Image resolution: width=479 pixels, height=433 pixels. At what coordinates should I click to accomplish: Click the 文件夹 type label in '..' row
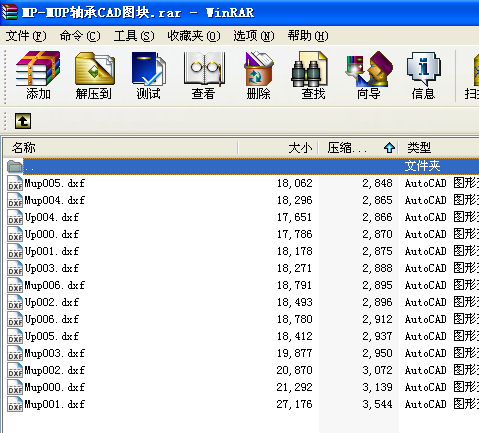click(x=422, y=166)
